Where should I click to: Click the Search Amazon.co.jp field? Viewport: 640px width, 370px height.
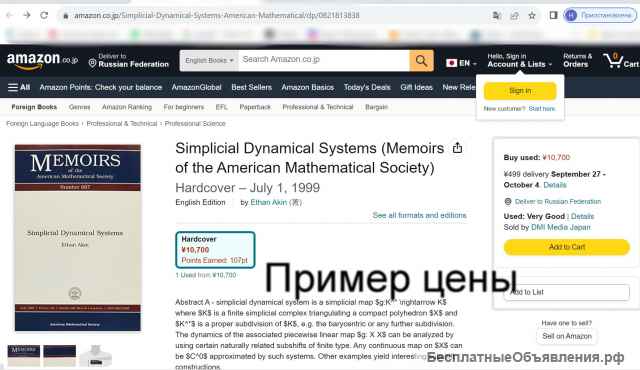[x=324, y=60]
